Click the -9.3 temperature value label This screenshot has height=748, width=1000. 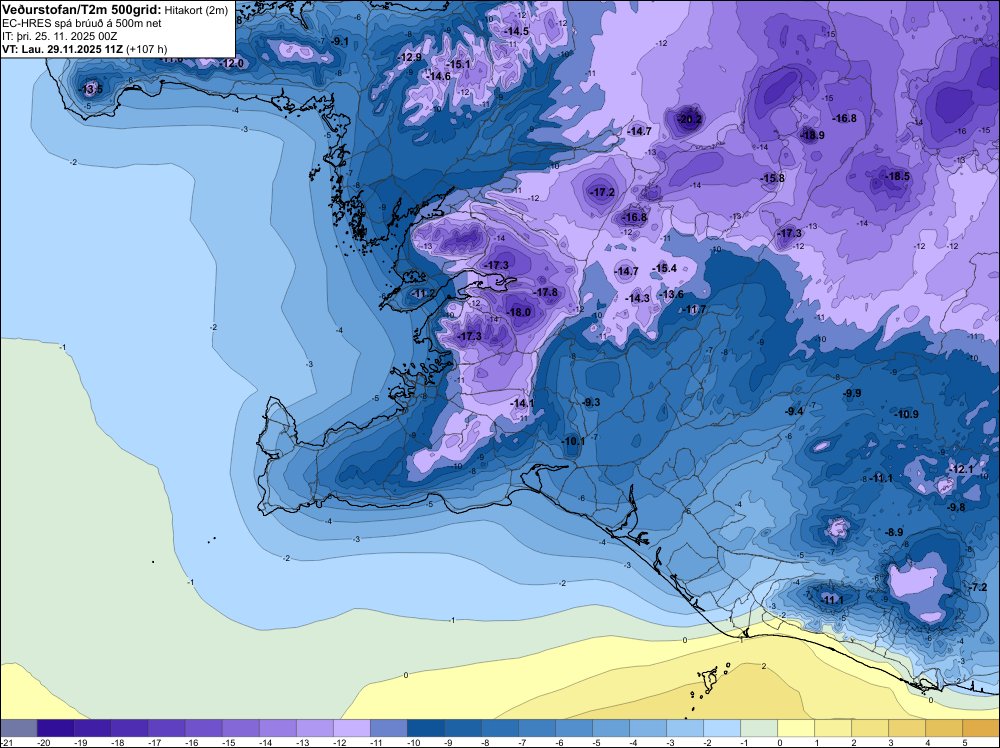click(591, 402)
